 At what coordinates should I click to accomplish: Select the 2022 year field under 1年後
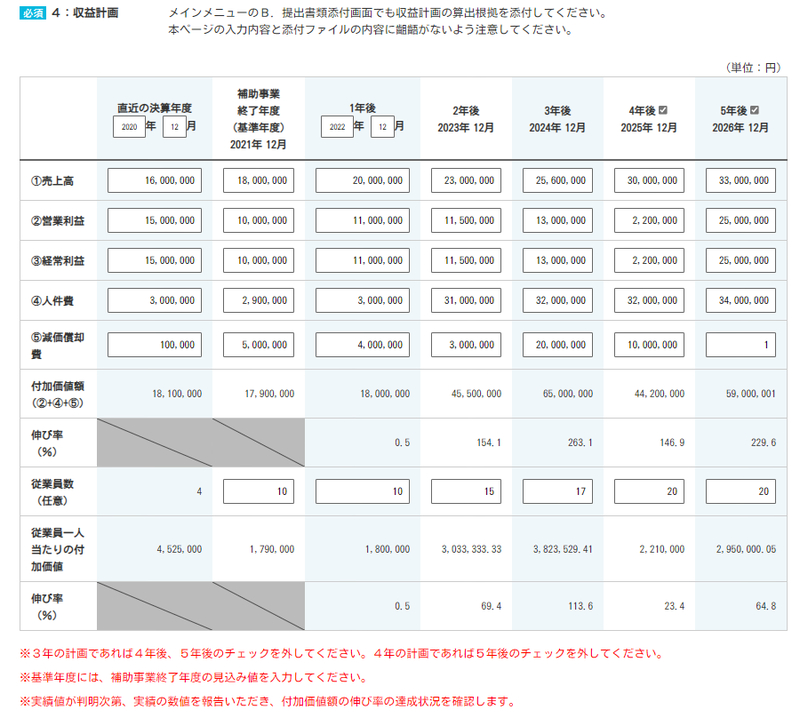(x=337, y=127)
